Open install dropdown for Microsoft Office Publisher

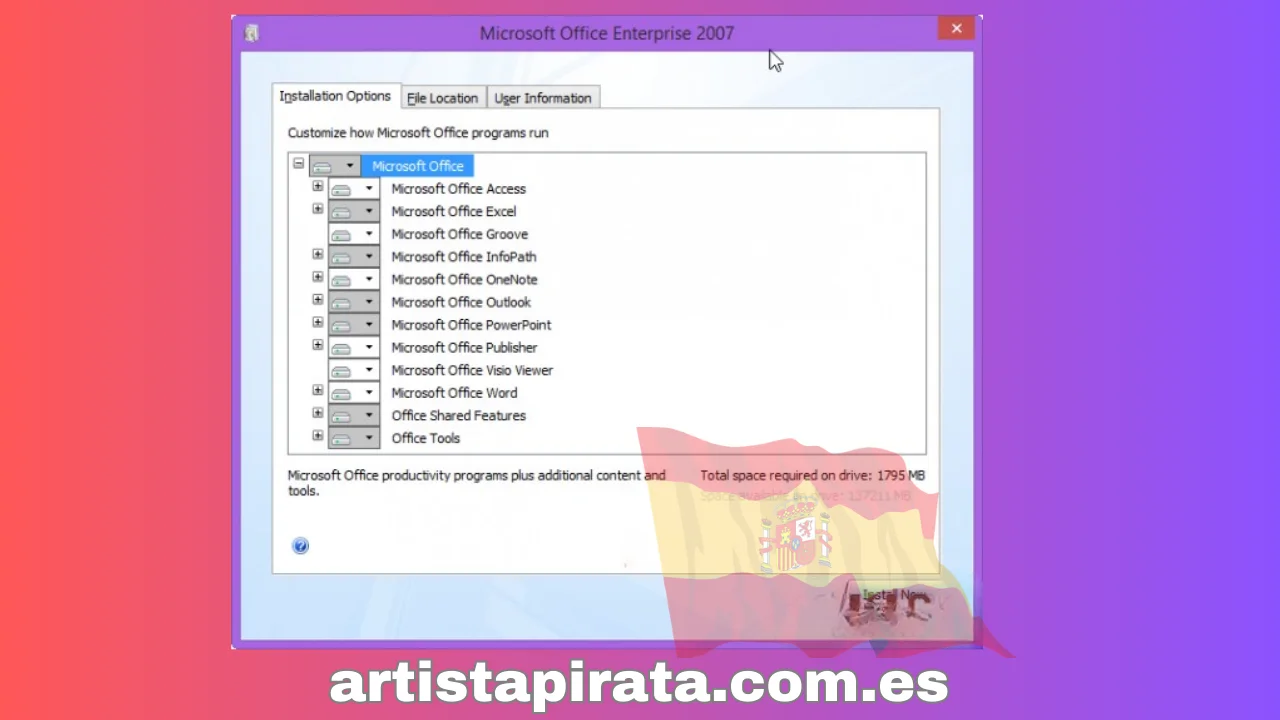354,348
